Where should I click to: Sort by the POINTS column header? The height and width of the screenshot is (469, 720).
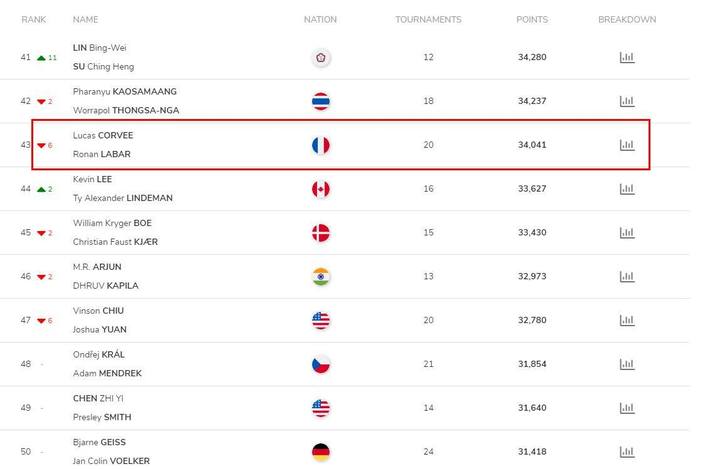tap(532, 19)
